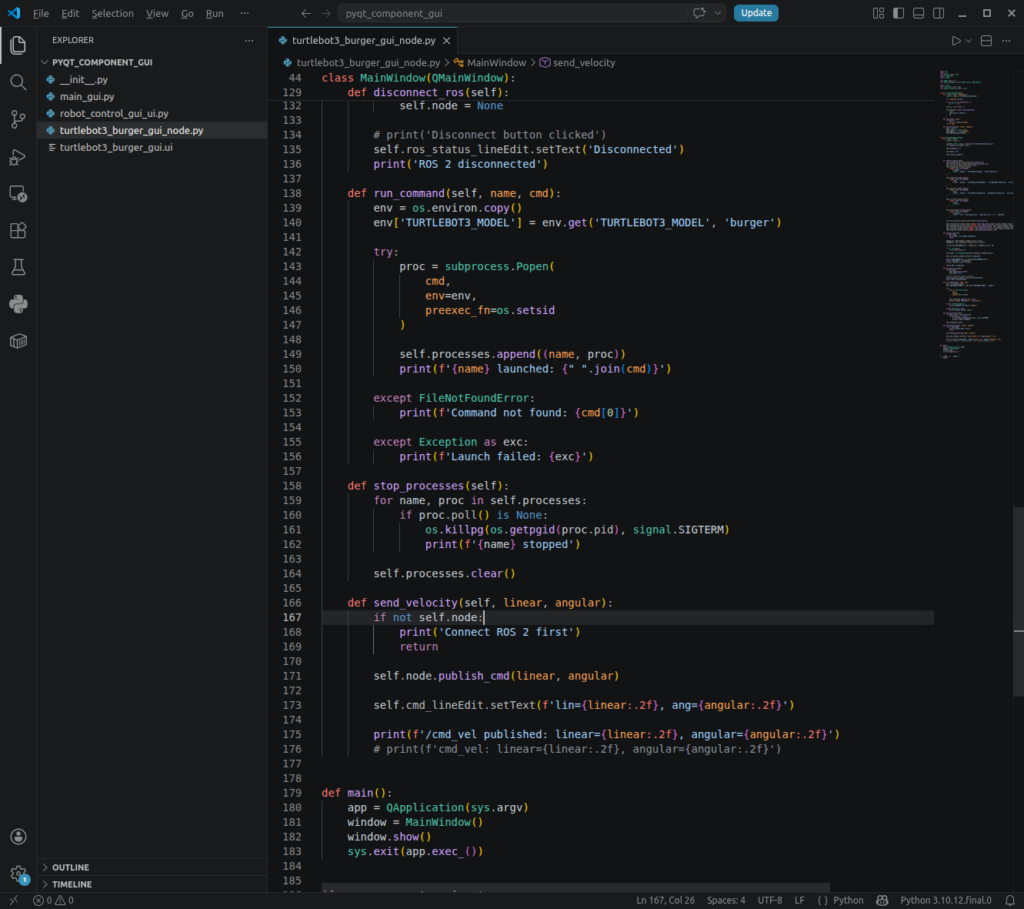Run the Python file with play icon
1024x909 pixels.
pos(956,40)
